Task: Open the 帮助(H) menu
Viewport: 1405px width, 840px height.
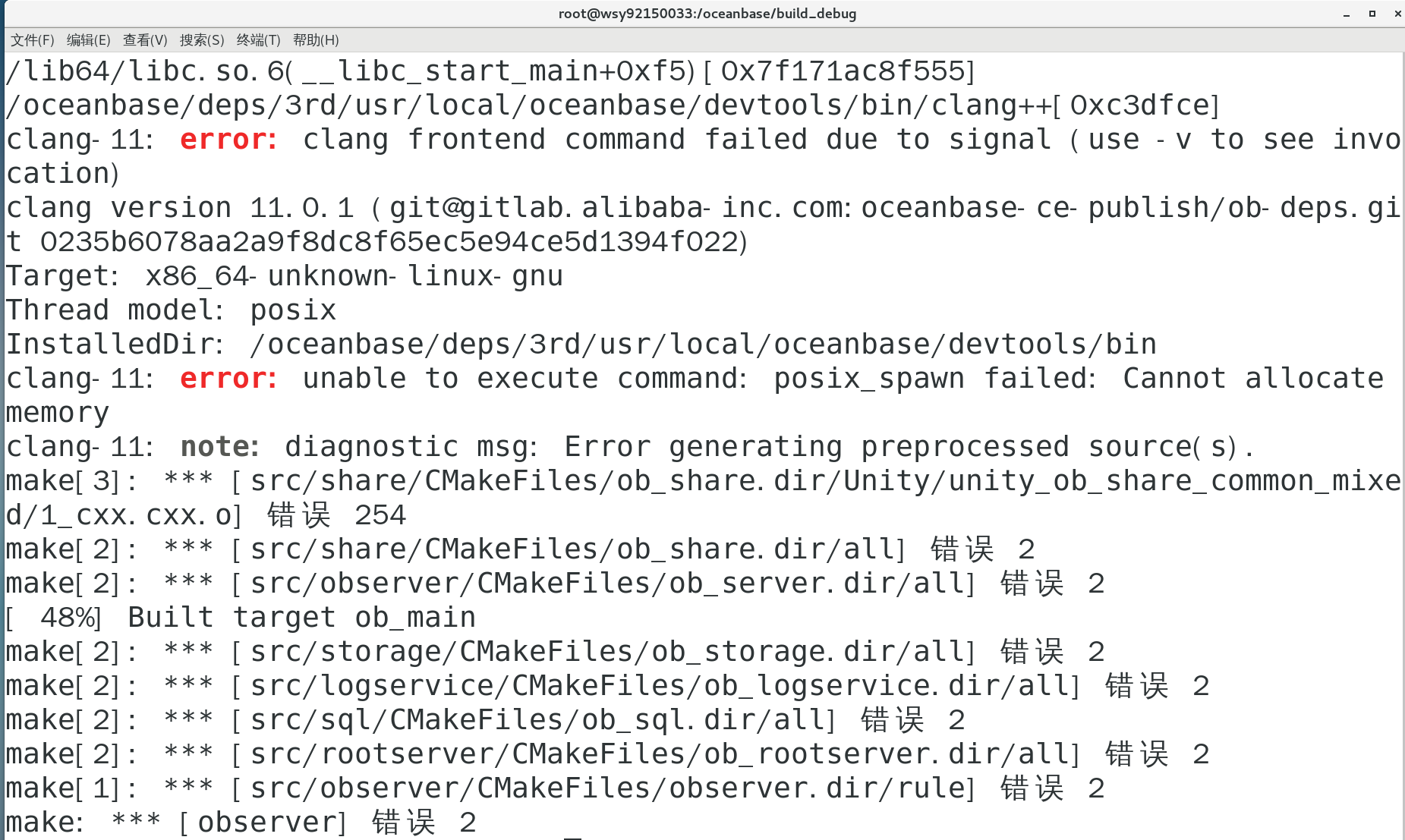Action: point(316,40)
